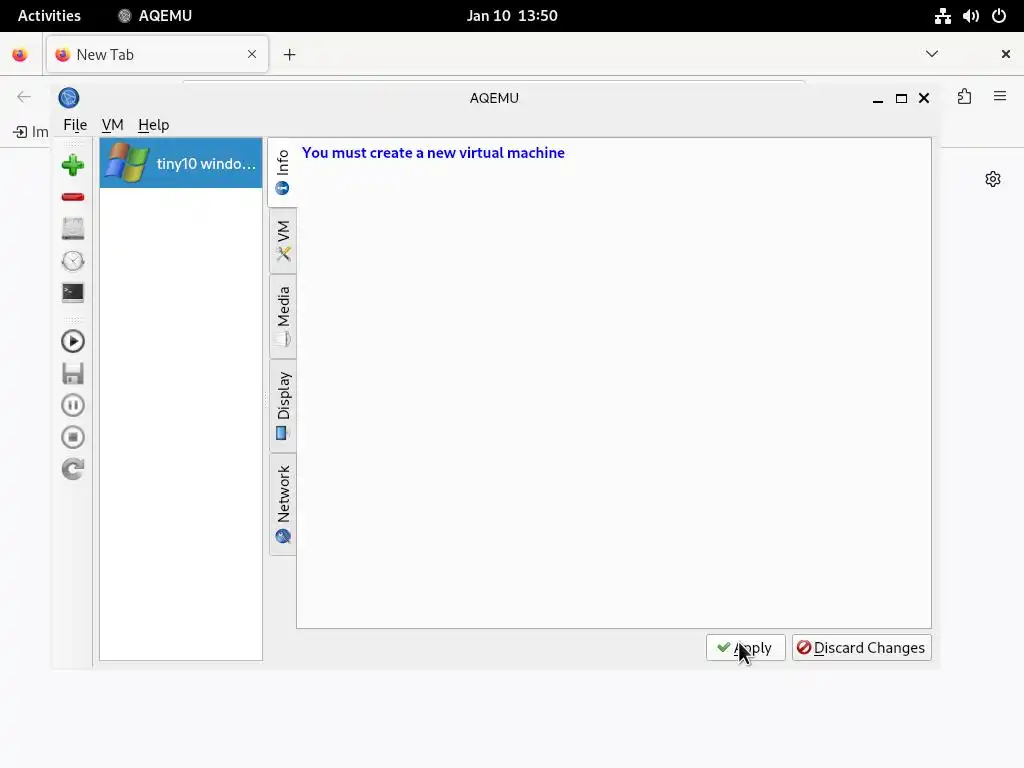Viewport: 1024px width, 768px height.
Task: Open the New Tab page settings gear
Action: (993, 179)
